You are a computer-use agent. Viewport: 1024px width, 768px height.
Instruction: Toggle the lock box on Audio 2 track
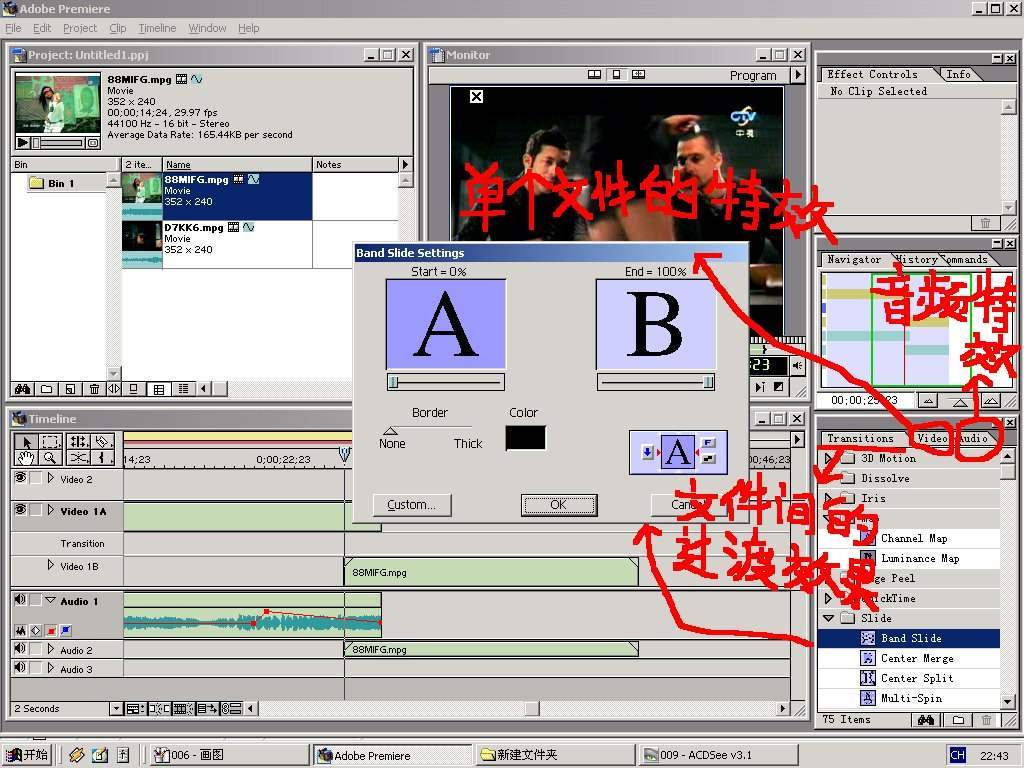36,648
